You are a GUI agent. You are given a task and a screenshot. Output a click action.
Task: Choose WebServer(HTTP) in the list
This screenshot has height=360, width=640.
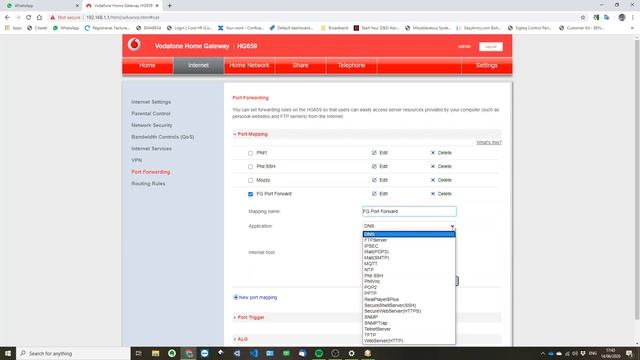coord(409,340)
